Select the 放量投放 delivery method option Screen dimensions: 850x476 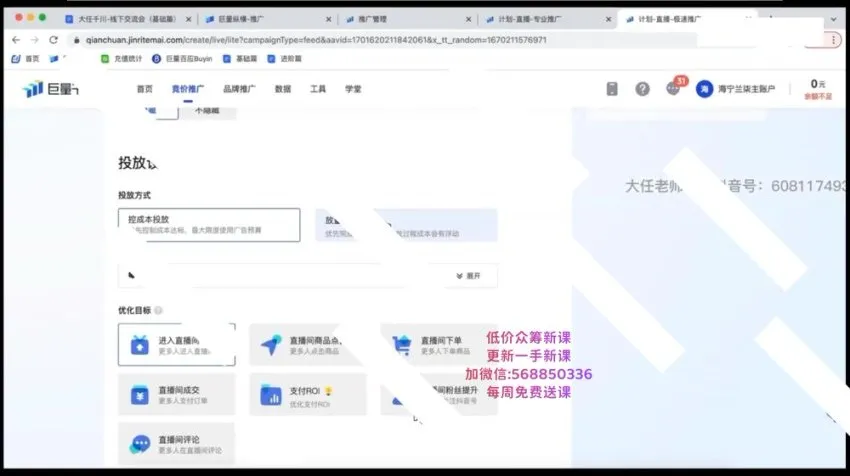pos(405,225)
